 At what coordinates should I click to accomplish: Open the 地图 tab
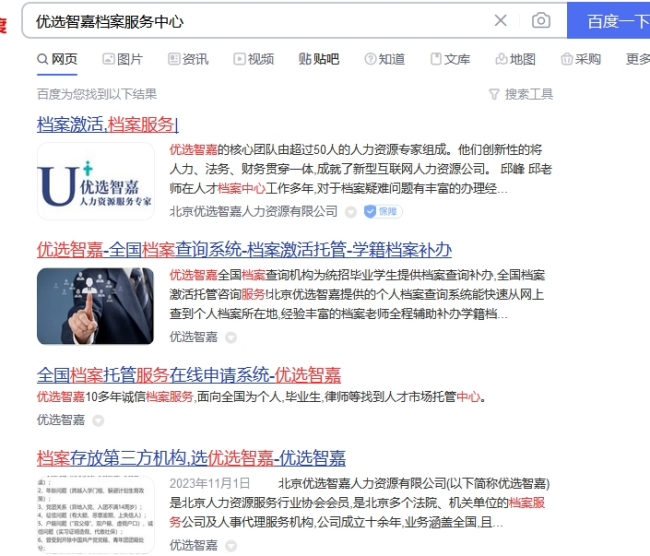[x=515, y=59]
